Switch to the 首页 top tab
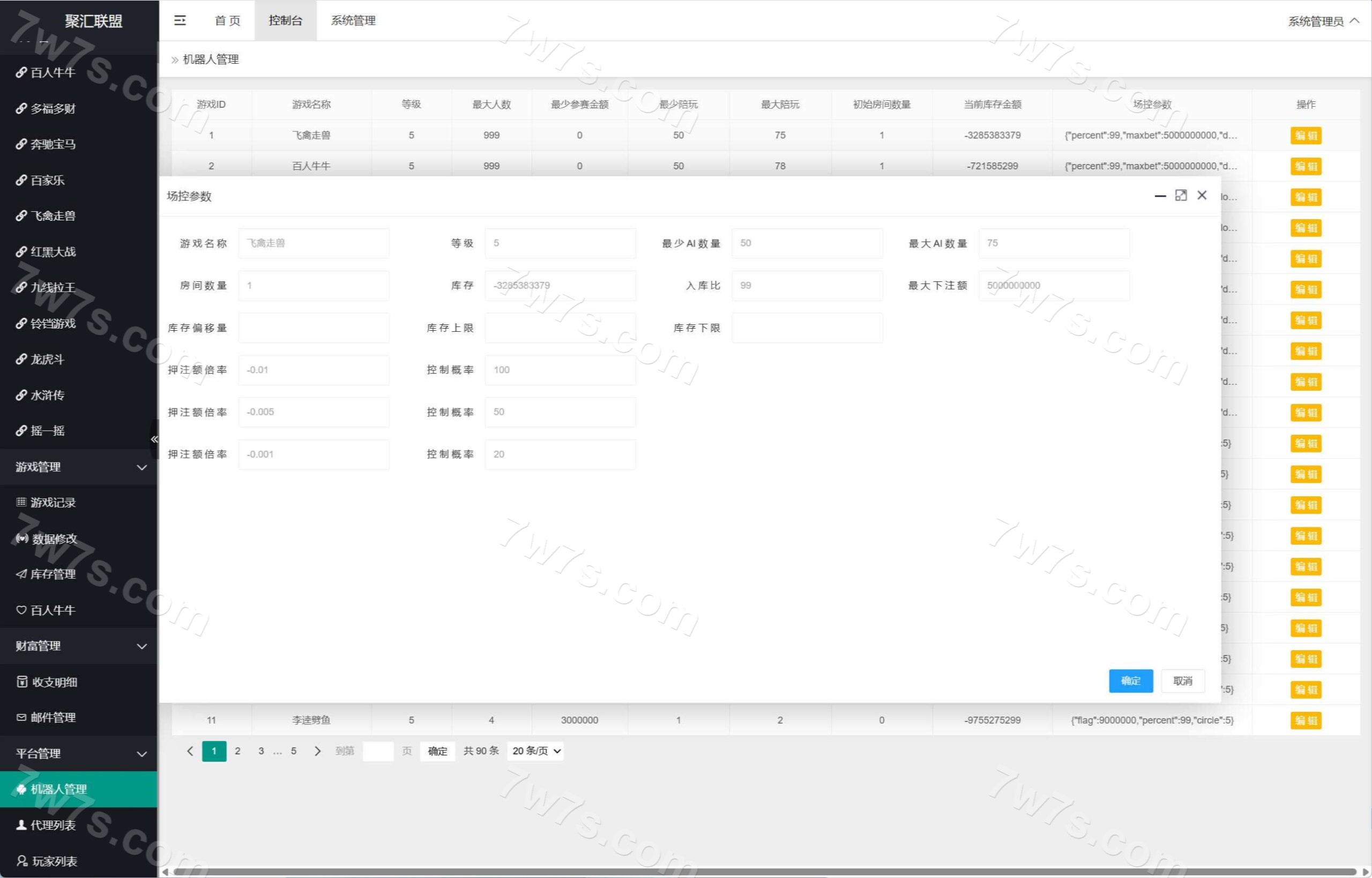Screen dimensions: 1372x878 [x=227, y=20]
